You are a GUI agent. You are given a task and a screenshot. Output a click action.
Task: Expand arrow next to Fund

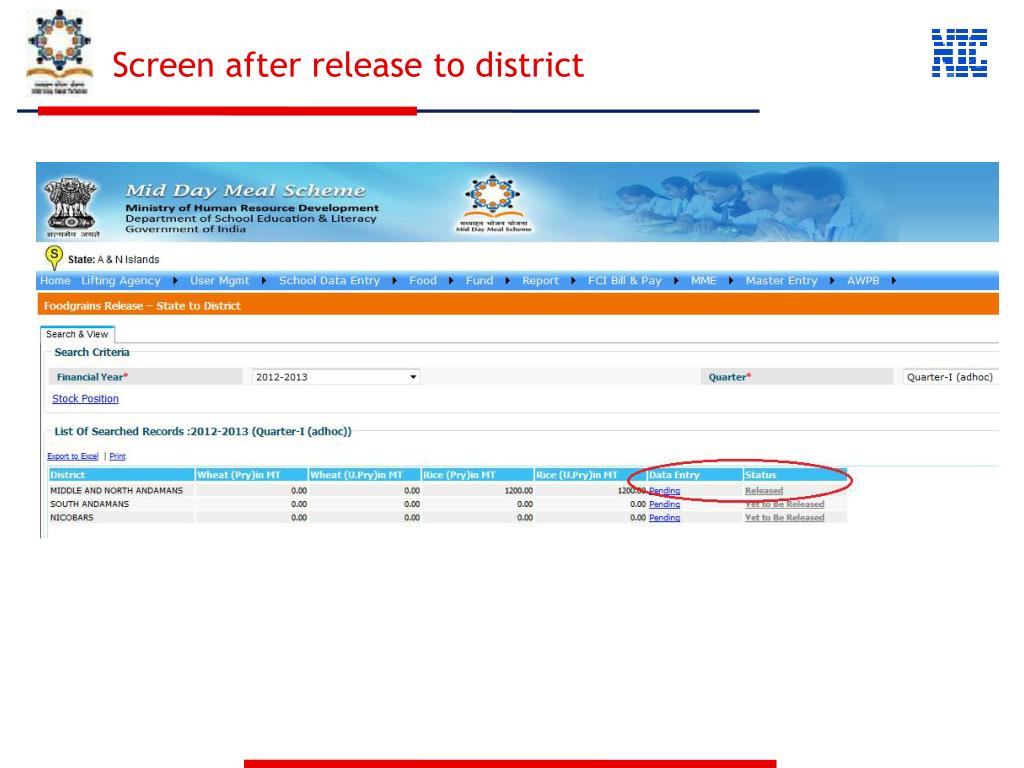pos(507,280)
